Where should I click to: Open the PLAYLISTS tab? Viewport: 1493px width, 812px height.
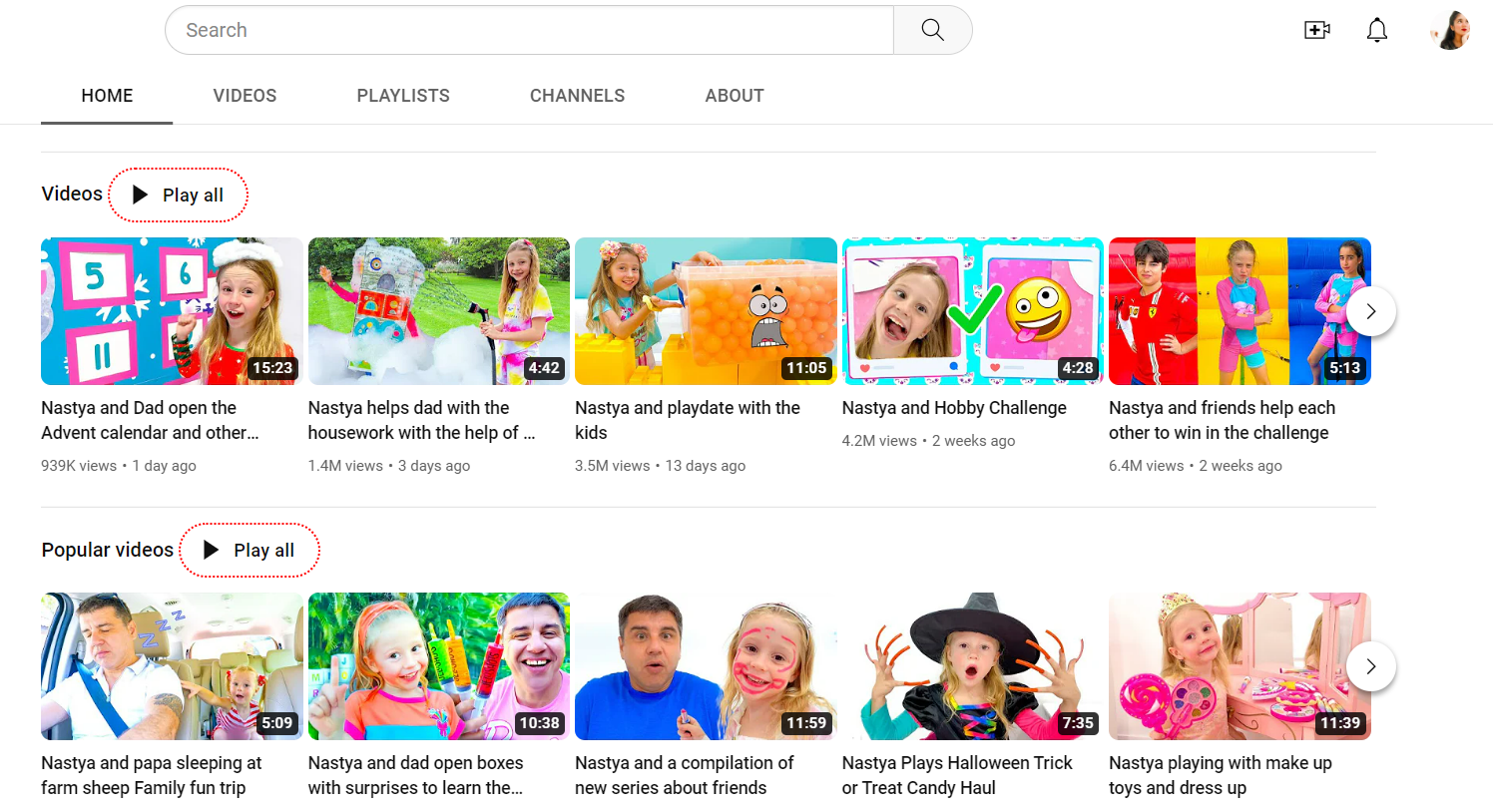tap(403, 95)
